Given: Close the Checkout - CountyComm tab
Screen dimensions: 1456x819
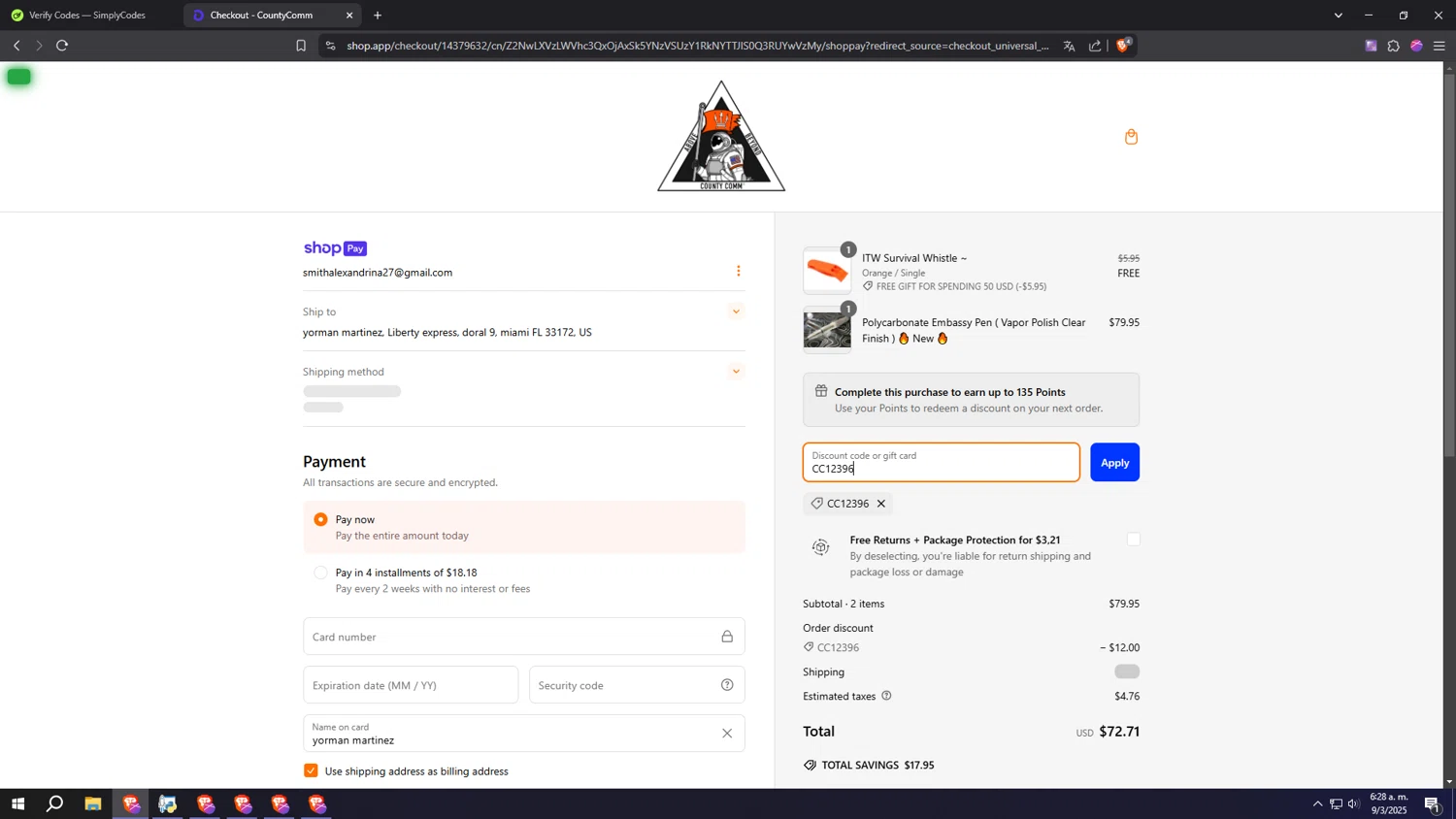Looking at the screenshot, I should 349,16.
